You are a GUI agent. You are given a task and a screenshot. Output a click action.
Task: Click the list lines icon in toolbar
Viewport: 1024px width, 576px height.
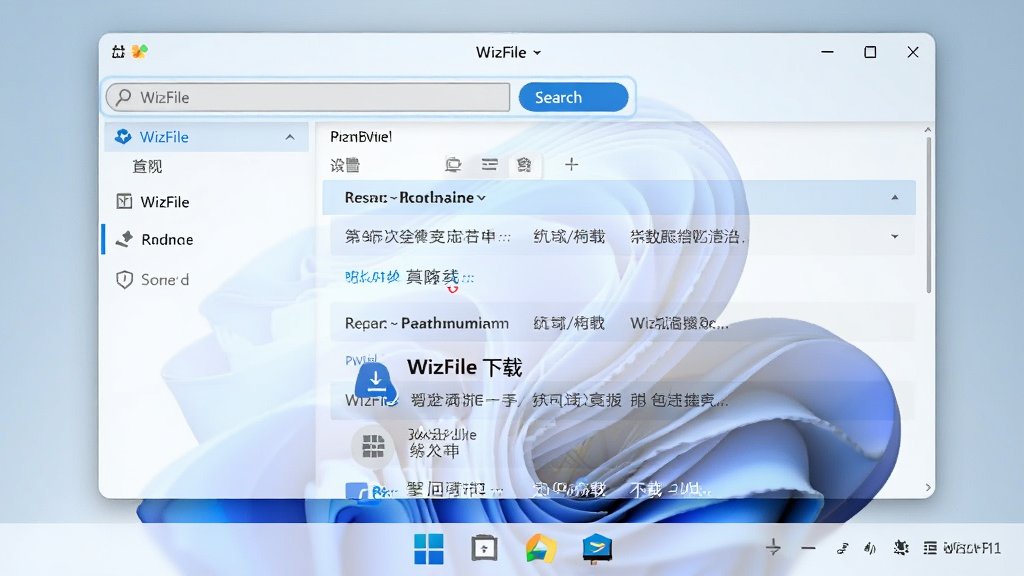[489, 164]
